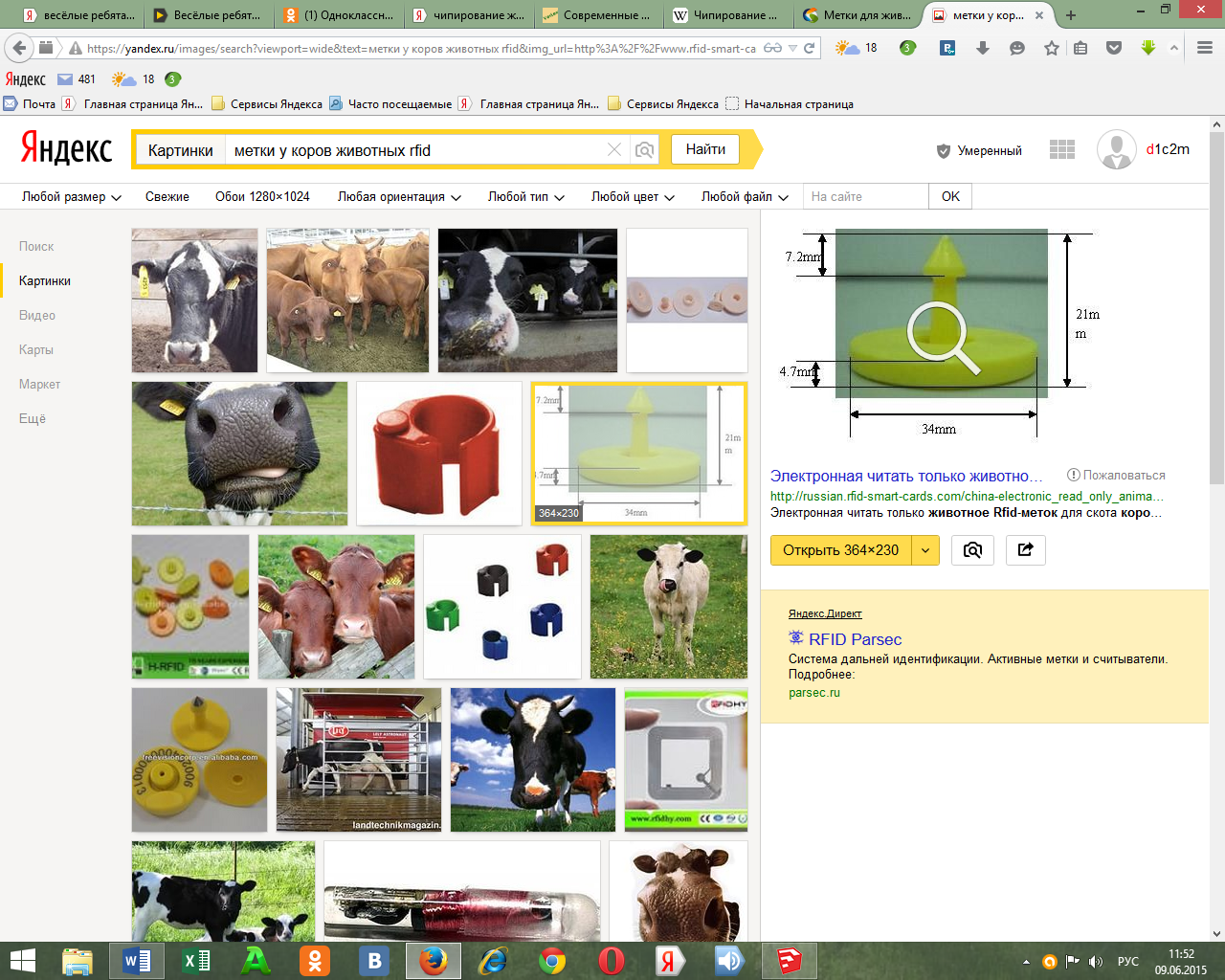The height and width of the screenshot is (980, 1225).
Task: Open a new browser tab with plus button
Action: pos(1071,15)
